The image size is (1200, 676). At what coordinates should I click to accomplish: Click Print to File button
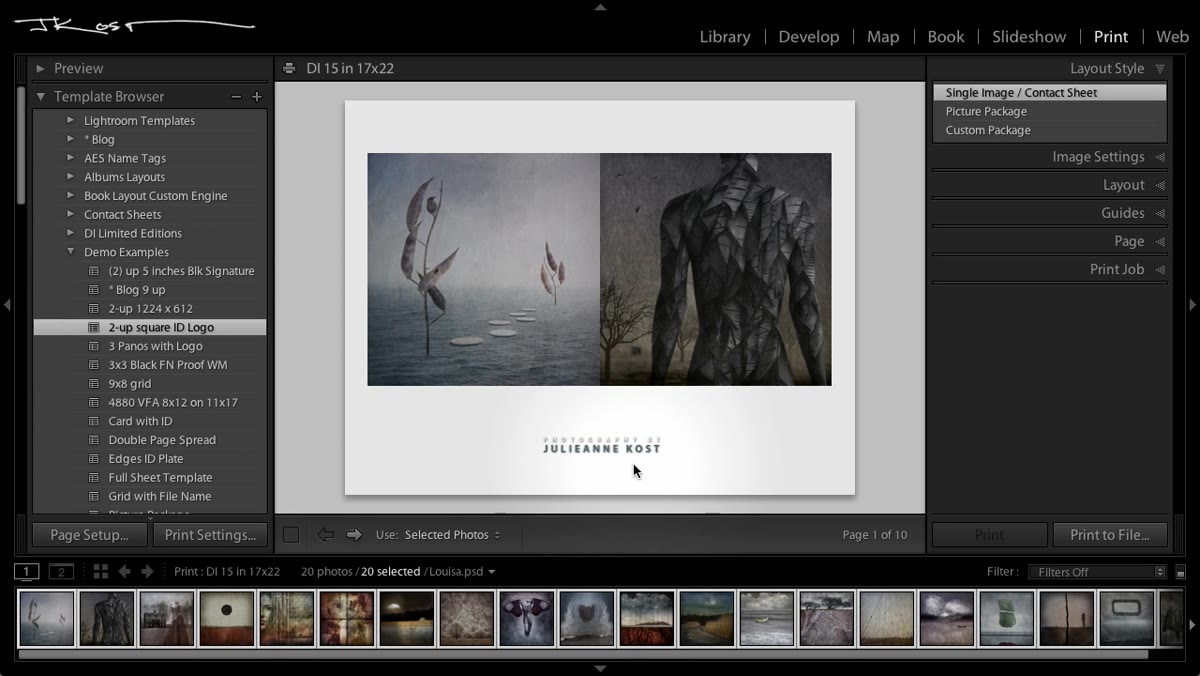(x=1110, y=535)
